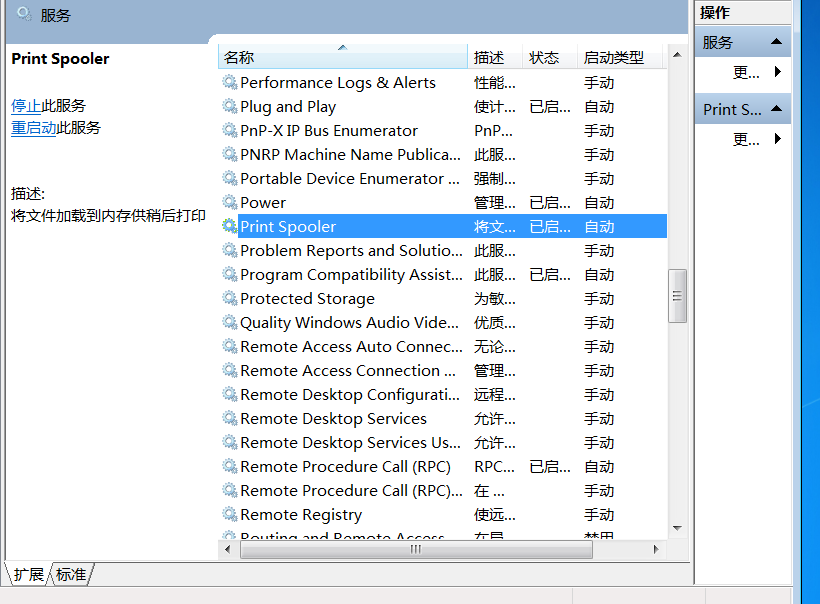Click the 为敏... description of Protected Storage
Viewport: 820px width, 604px height.
[x=495, y=299]
